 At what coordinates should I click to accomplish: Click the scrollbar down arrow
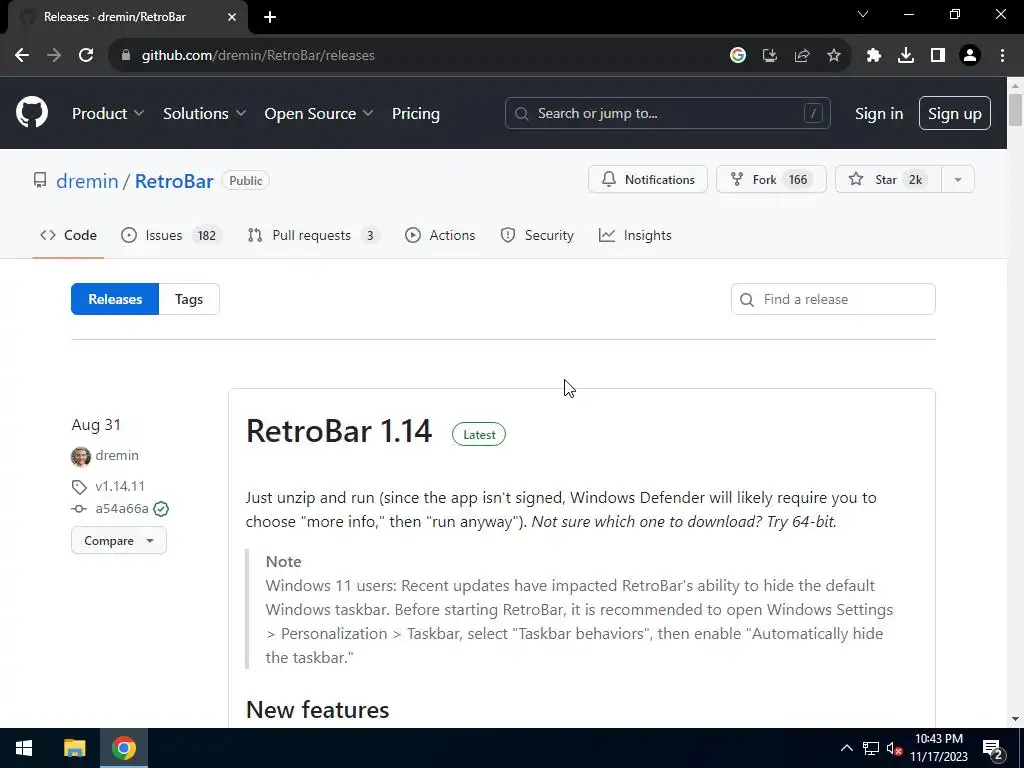coord(1016,719)
